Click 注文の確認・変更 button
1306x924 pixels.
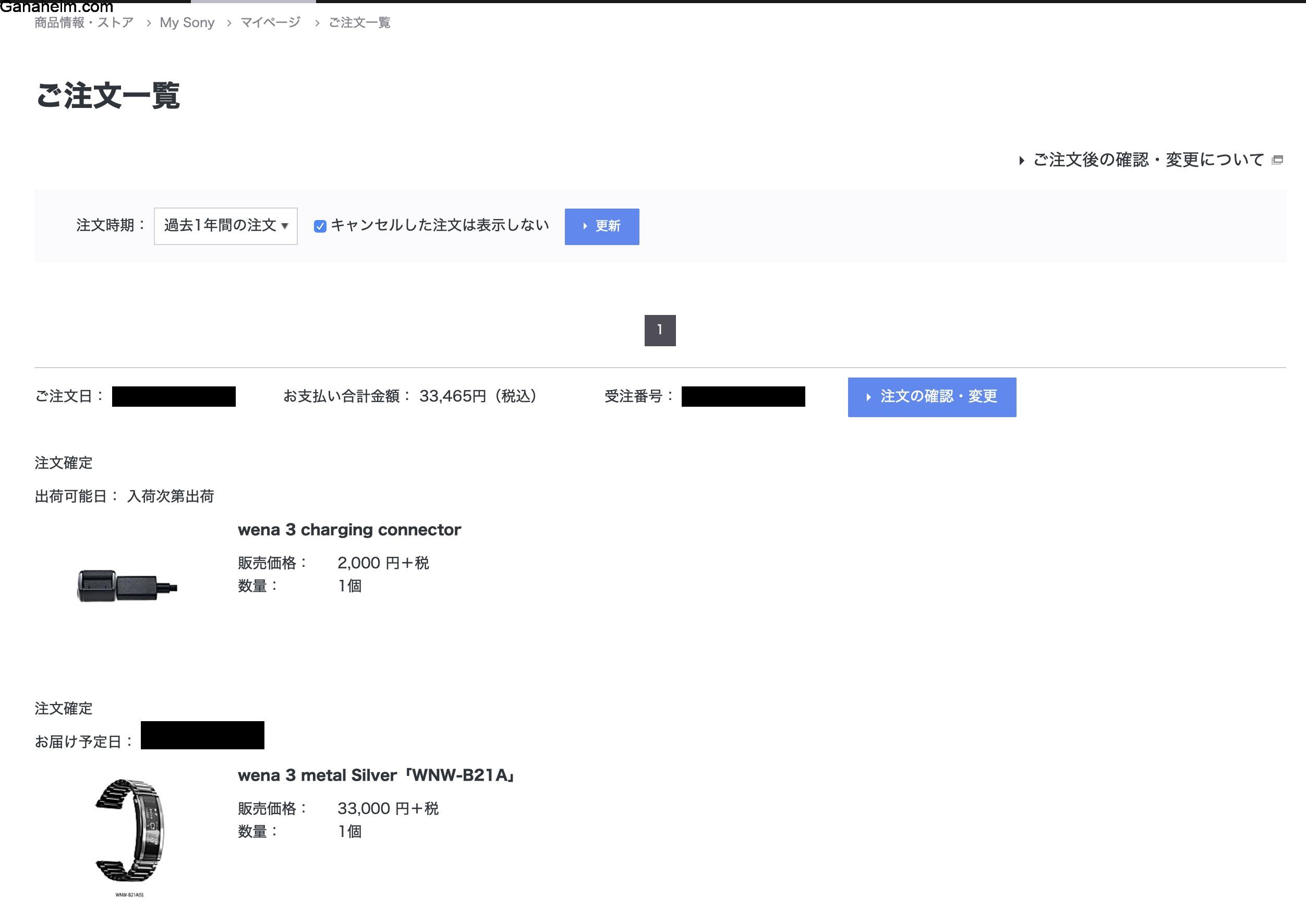click(932, 397)
